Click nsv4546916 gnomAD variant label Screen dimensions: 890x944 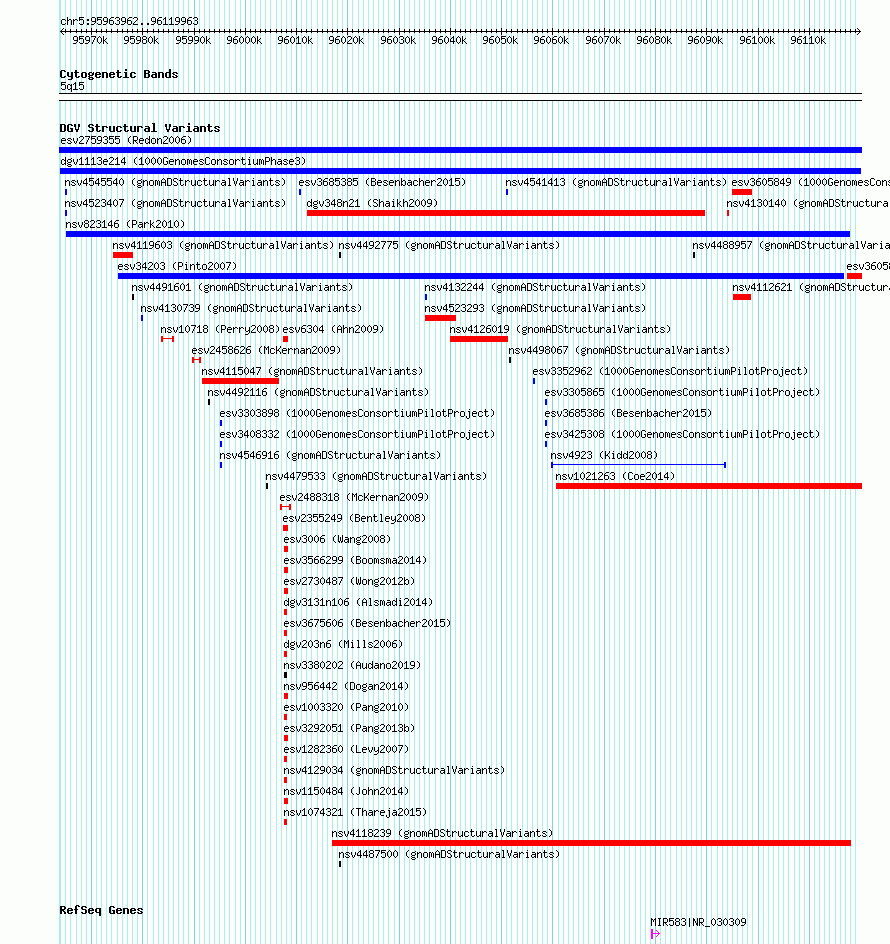point(330,455)
